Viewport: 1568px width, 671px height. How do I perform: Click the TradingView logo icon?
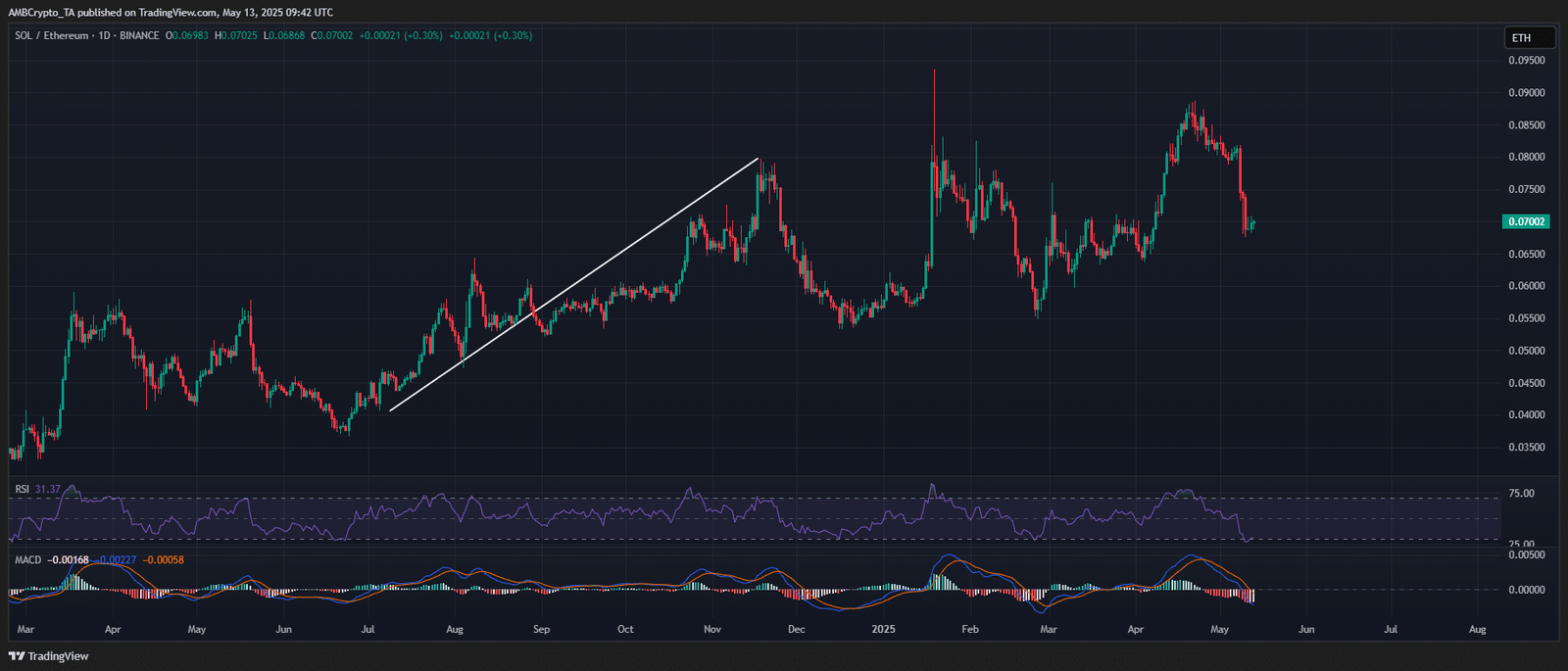tap(17, 656)
